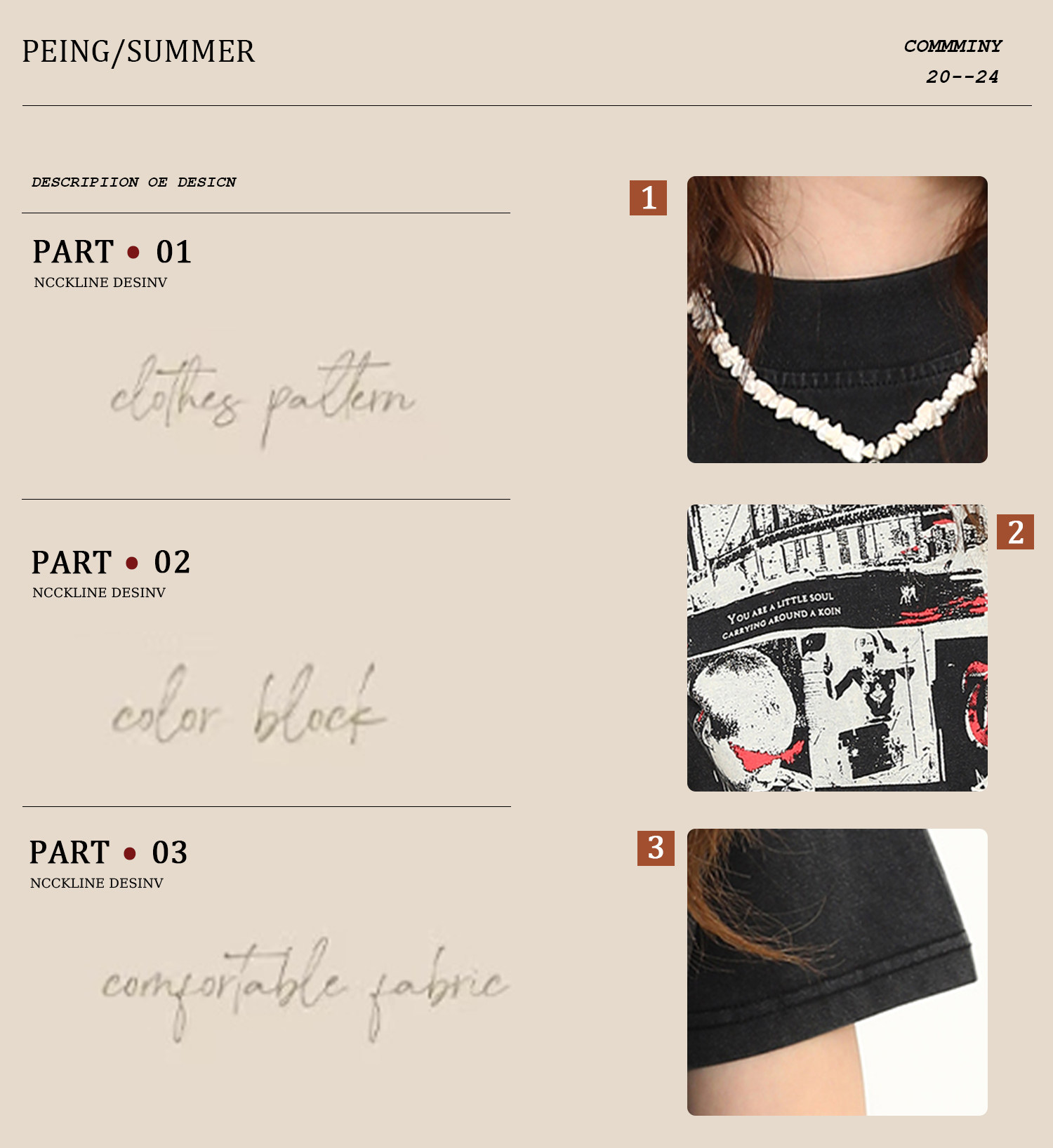Open the black sleeve fabric photo
Screen dimensions: 1053x1148
(837, 972)
